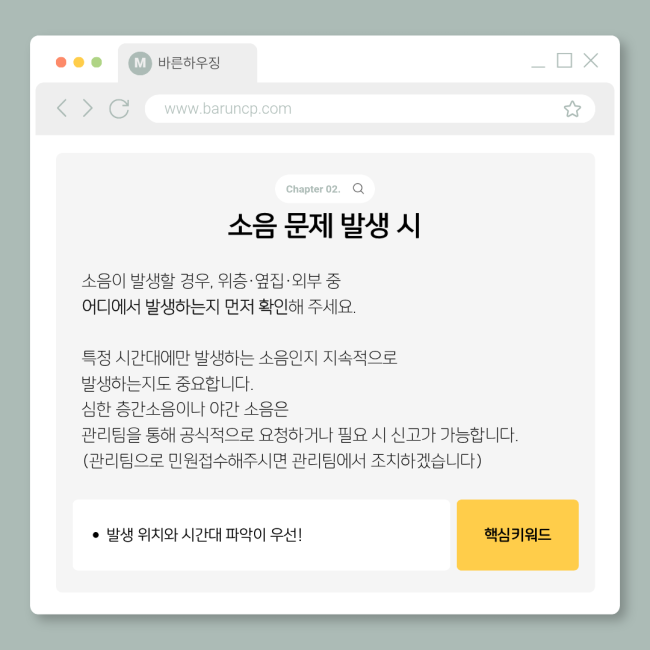This screenshot has height=650, width=650.
Task: Click the browser back arrow
Action: (62, 109)
